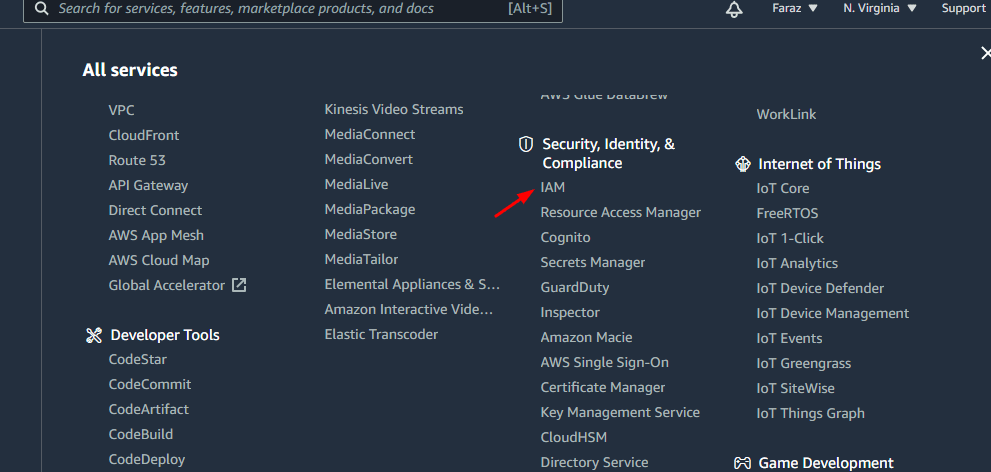Open CodeBuild
The height and width of the screenshot is (472, 991).
coord(140,434)
